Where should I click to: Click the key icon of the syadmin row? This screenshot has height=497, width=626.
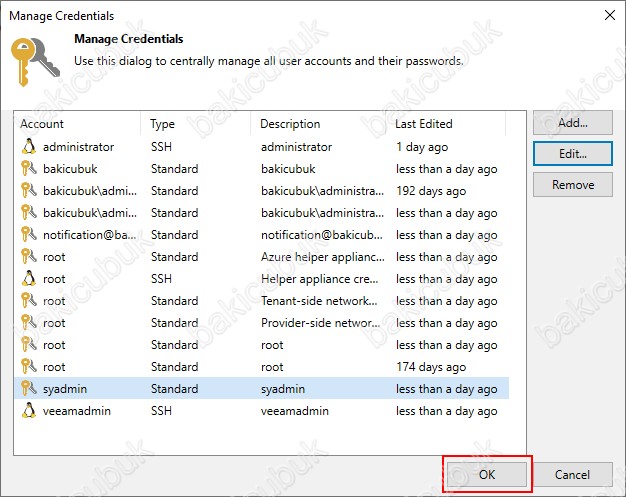[x=29, y=388]
